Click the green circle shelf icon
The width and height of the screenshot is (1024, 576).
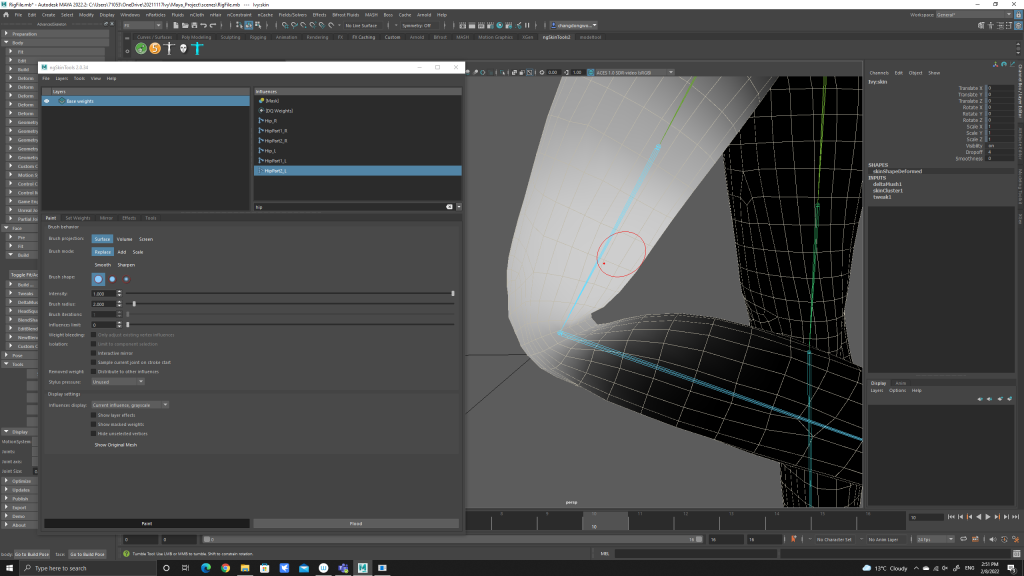pos(141,48)
